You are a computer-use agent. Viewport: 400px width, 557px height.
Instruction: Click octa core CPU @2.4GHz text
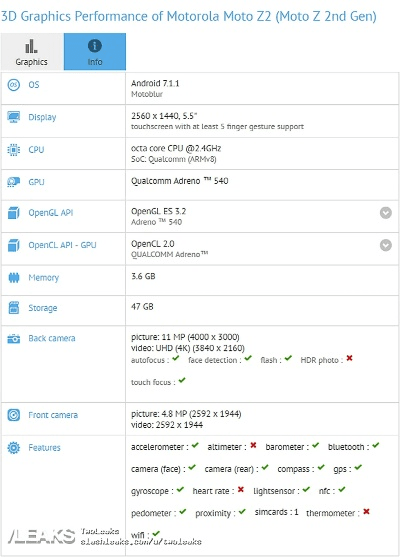[x=176, y=148]
